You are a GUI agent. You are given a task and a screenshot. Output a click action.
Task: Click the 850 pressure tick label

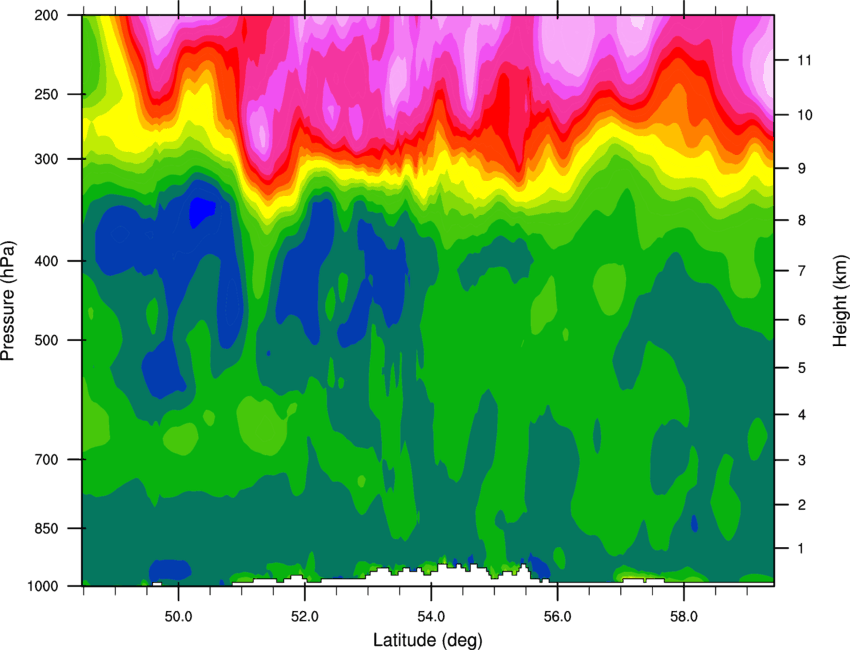pos(46,529)
